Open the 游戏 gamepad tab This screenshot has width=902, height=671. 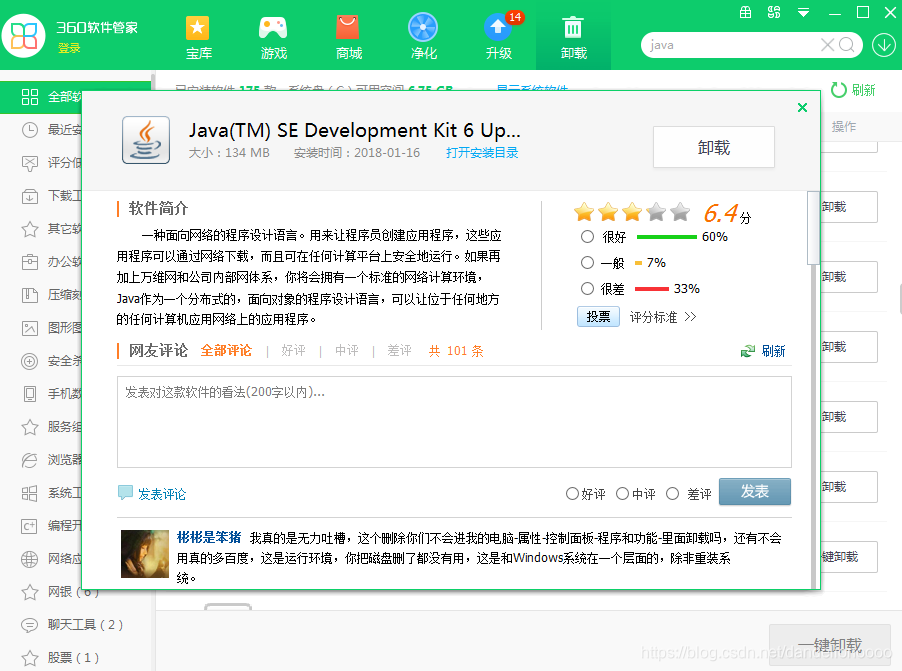273,37
